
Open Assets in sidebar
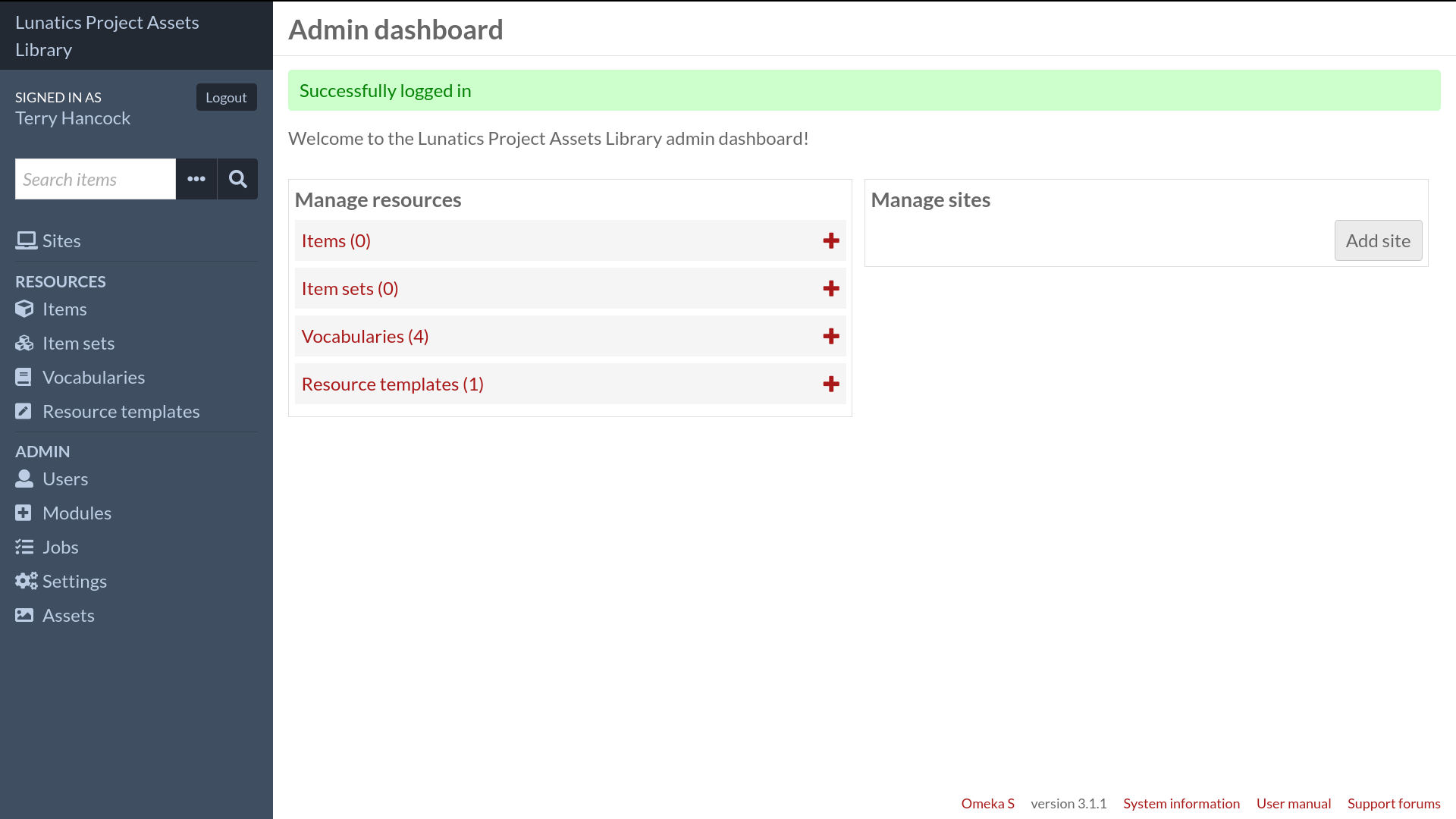coord(68,615)
